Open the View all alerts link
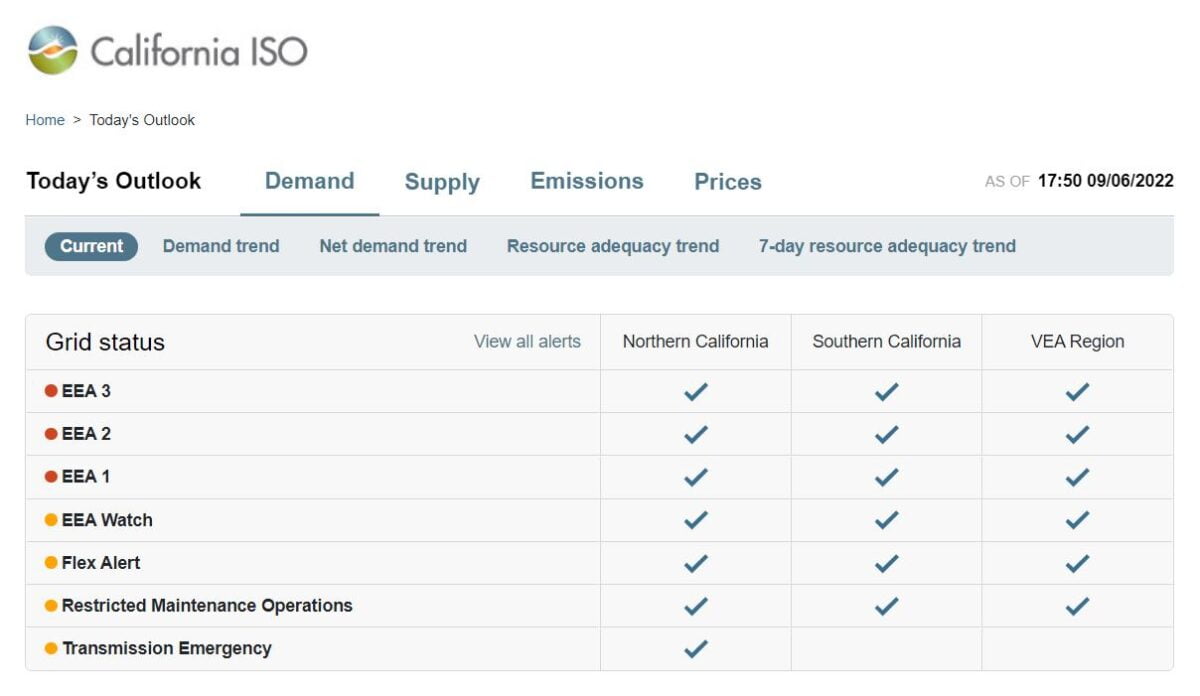Image resolution: width=1200 pixels, height=696 pixels. [x=527, y=342]
